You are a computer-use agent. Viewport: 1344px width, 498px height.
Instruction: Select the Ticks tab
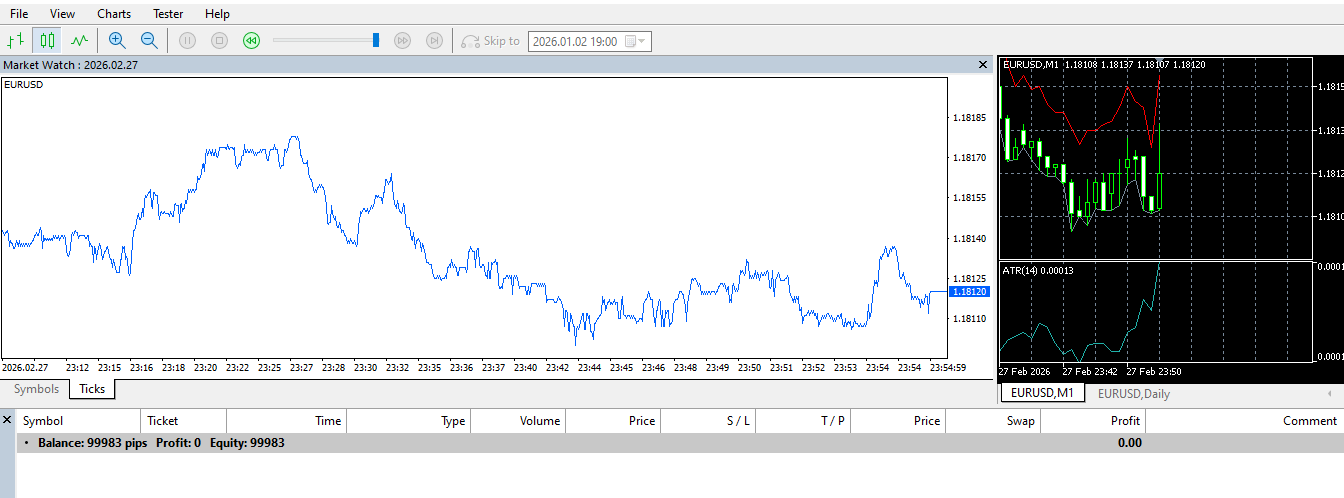click(x=92, y=389)
